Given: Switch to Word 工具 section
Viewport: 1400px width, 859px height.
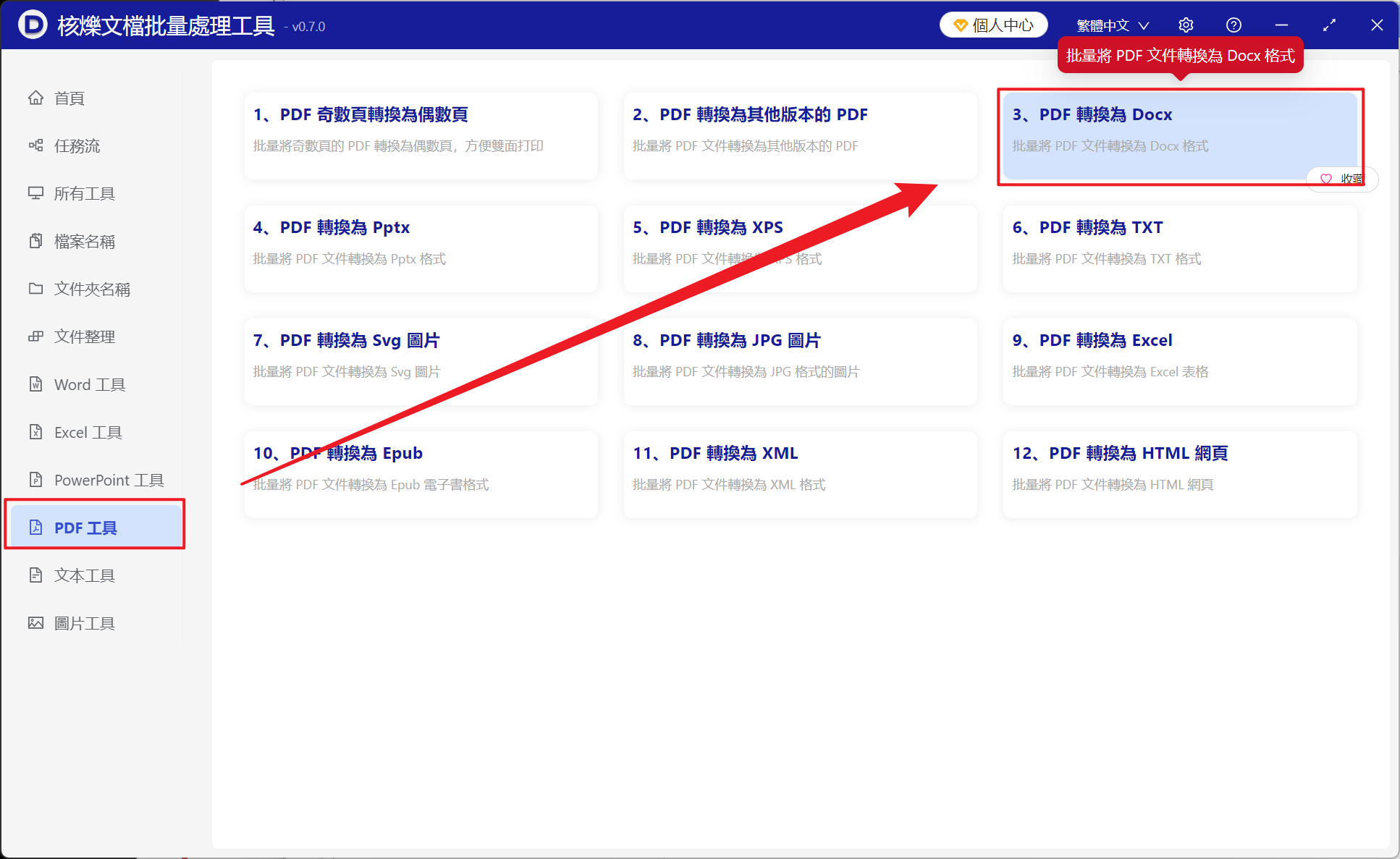Looking at the screenshot, I should [94, 384].
